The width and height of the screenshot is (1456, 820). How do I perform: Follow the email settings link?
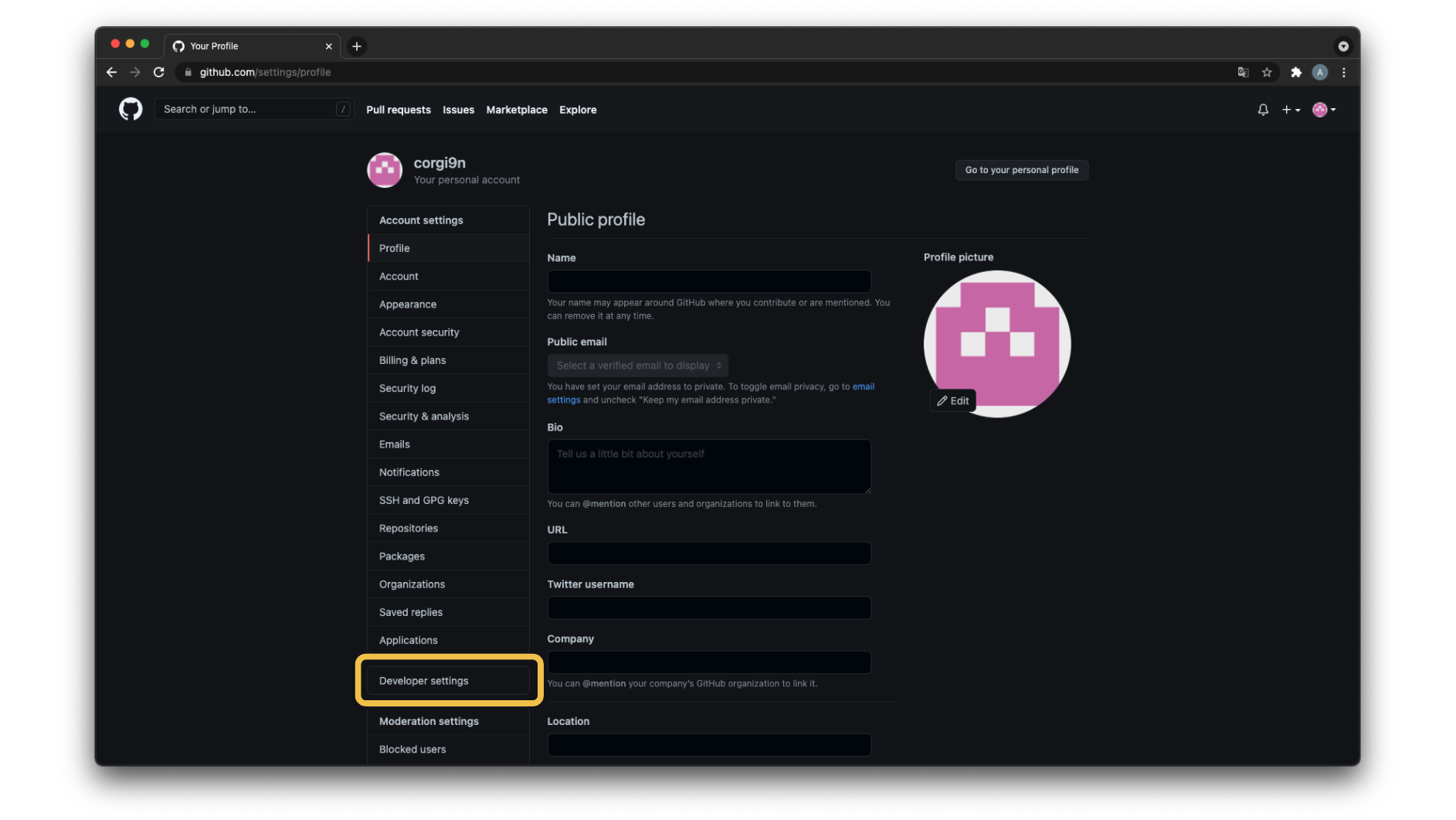[864, 386]
